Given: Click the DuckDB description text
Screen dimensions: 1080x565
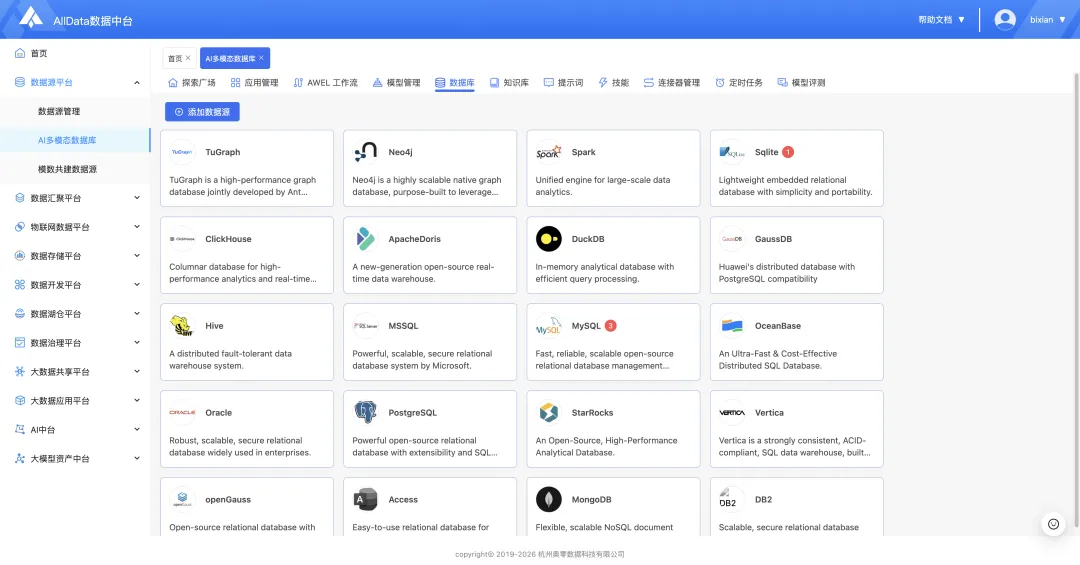Looking at the screenshot, I should 605,273.
